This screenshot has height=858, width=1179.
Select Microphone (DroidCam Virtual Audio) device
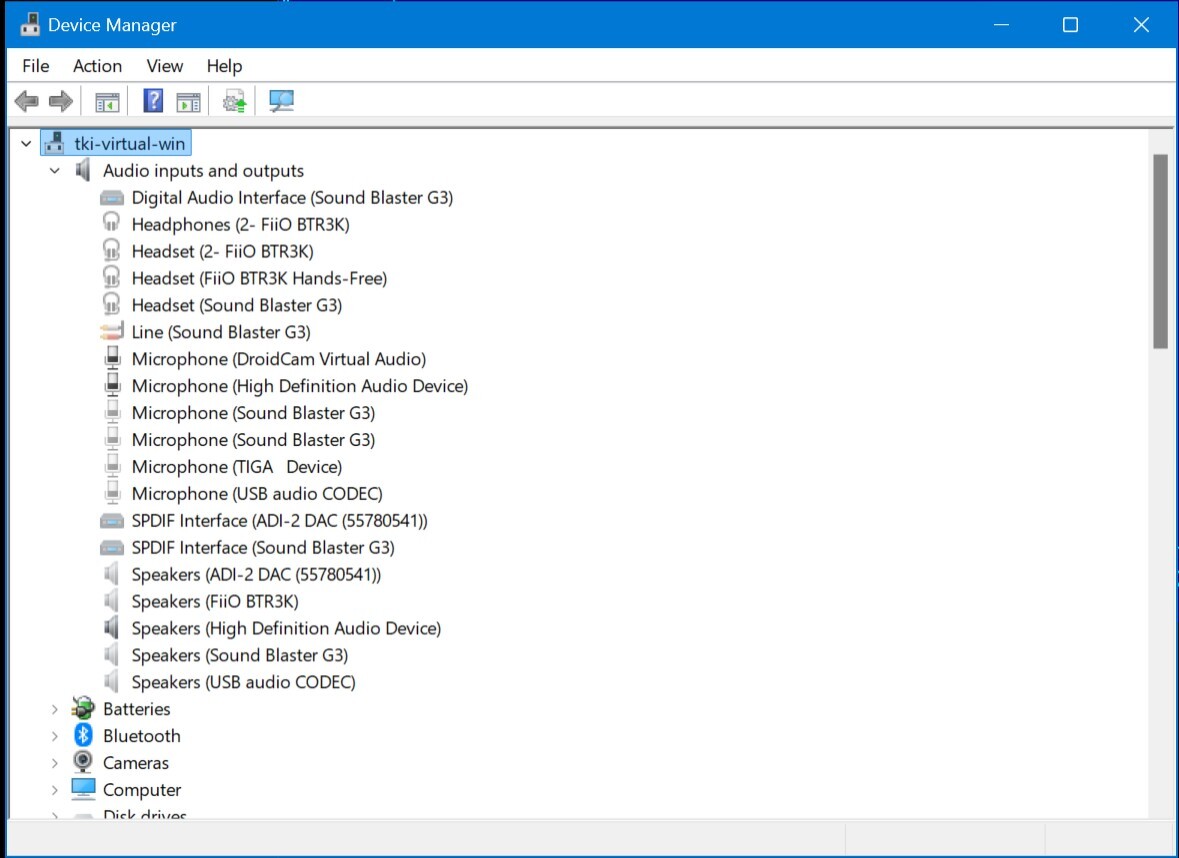tap(279, 359)
